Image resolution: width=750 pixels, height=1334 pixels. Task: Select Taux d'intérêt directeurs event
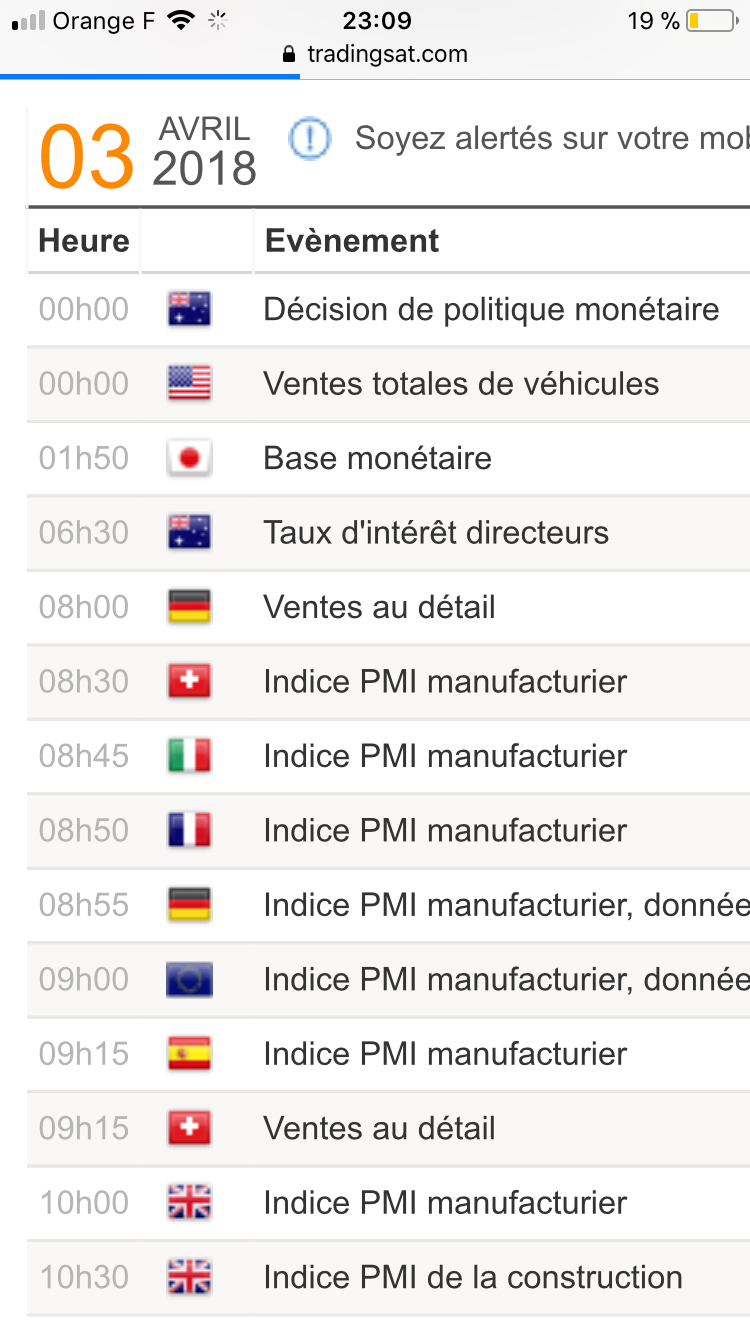point(436,533)
